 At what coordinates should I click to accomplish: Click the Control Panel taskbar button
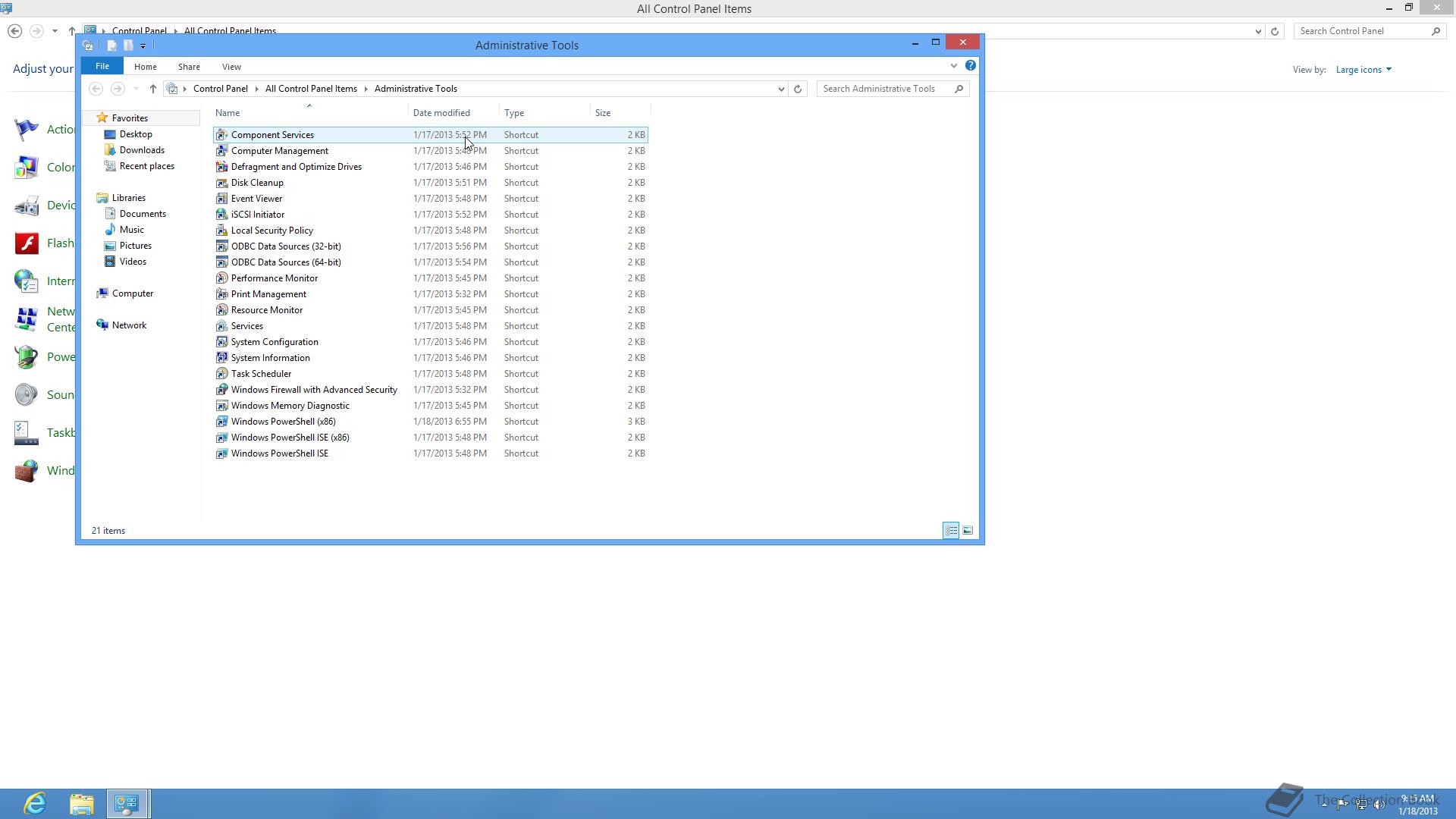(x=127, y=804)
